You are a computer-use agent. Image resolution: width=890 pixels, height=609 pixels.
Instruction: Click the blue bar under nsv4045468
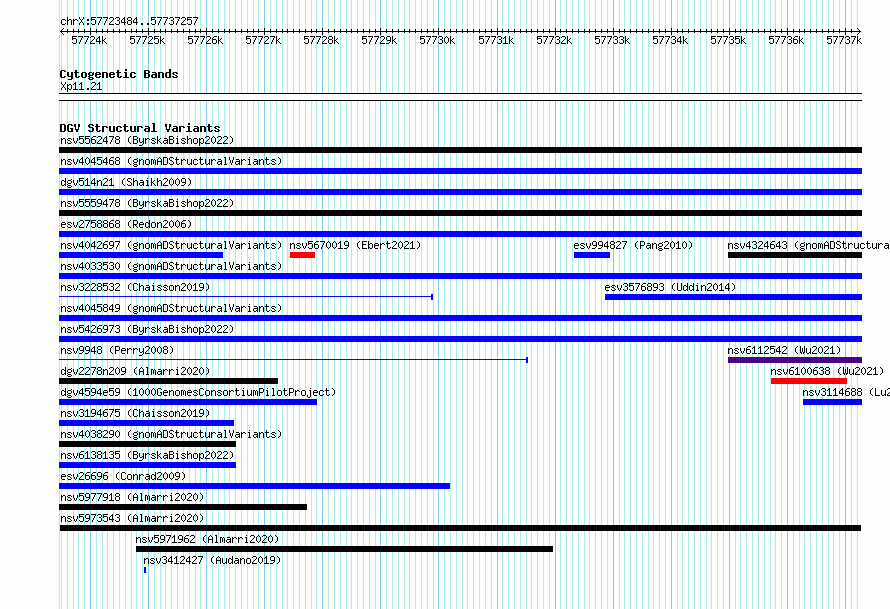coord(460,171)
